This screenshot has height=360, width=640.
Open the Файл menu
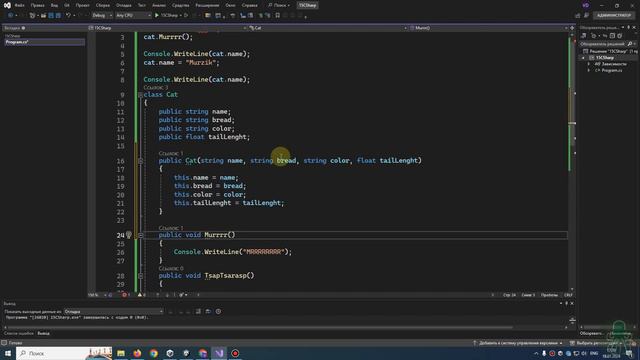coord(19,5)
